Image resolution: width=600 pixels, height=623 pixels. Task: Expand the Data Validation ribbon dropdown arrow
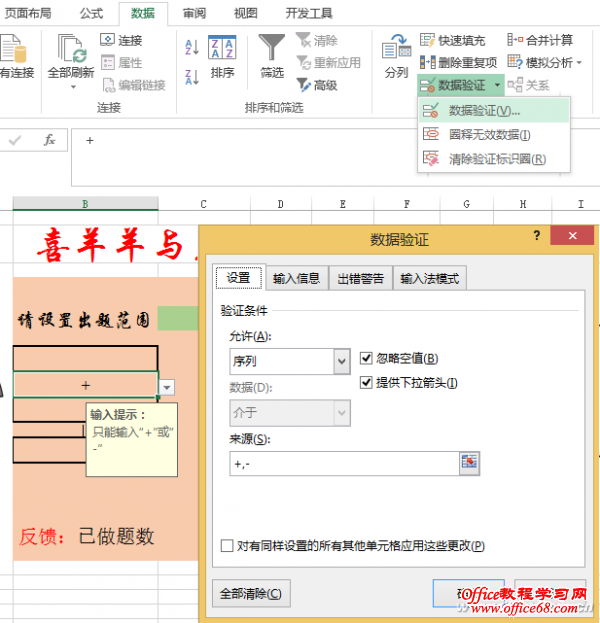coord(497,85)
